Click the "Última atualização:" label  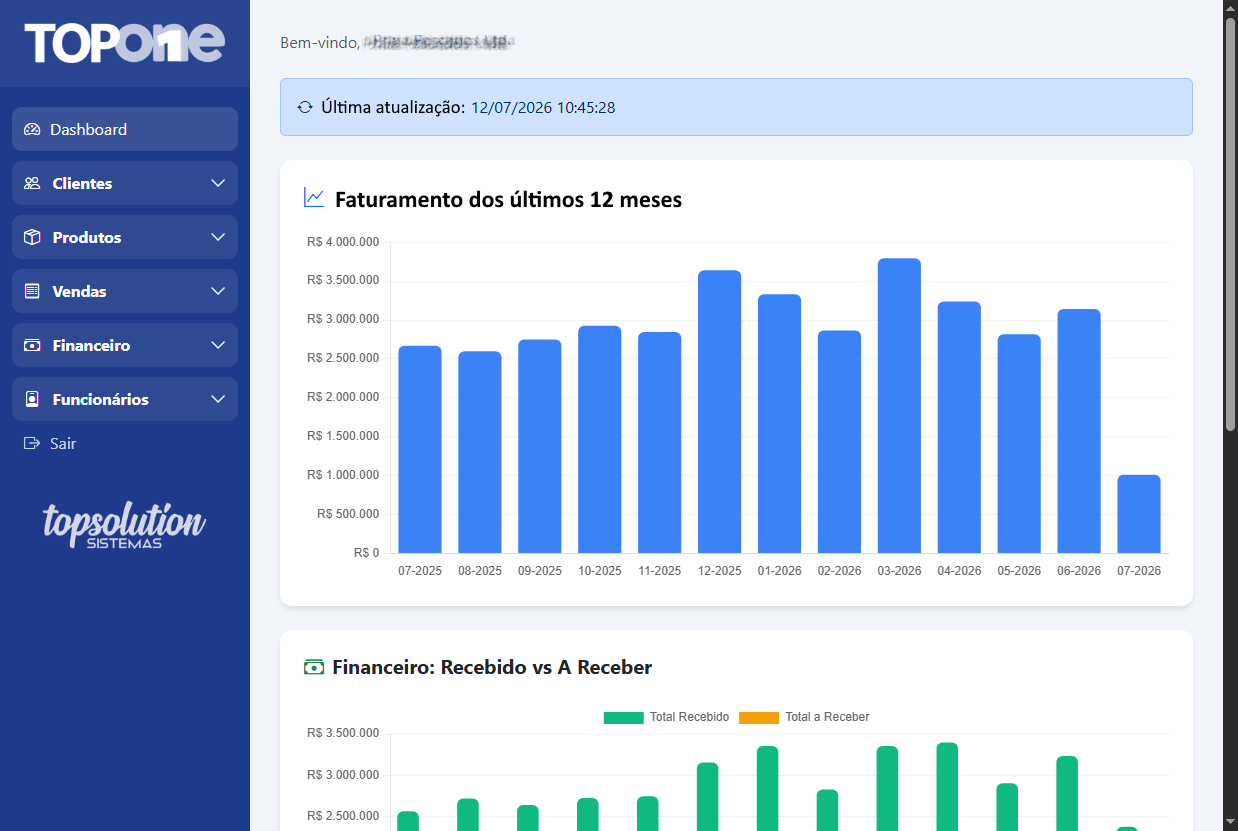(x=393, y=107)
